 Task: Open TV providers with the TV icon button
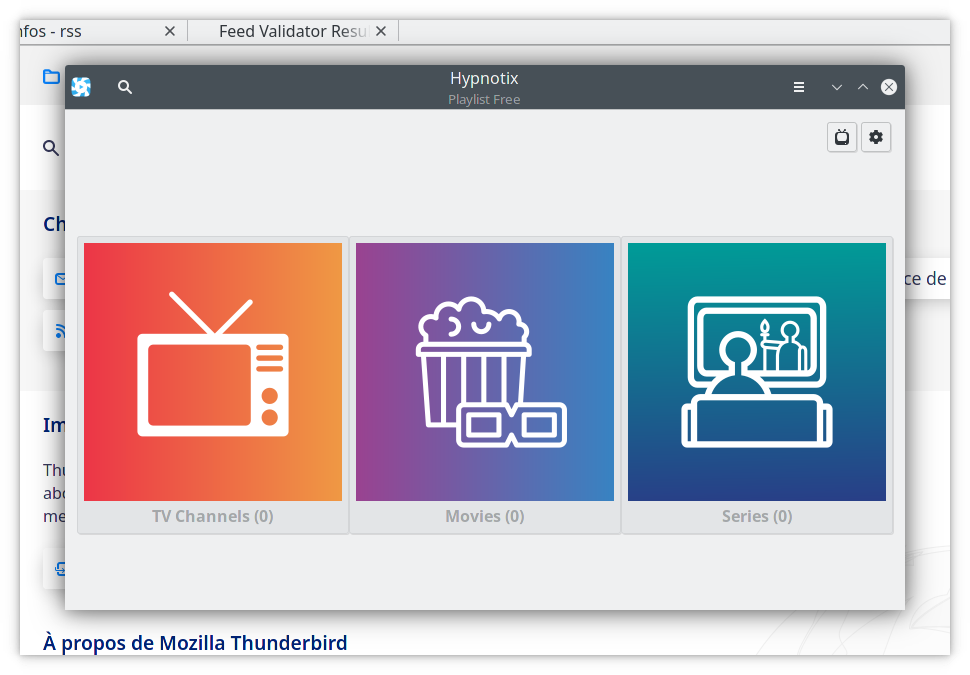842,137
